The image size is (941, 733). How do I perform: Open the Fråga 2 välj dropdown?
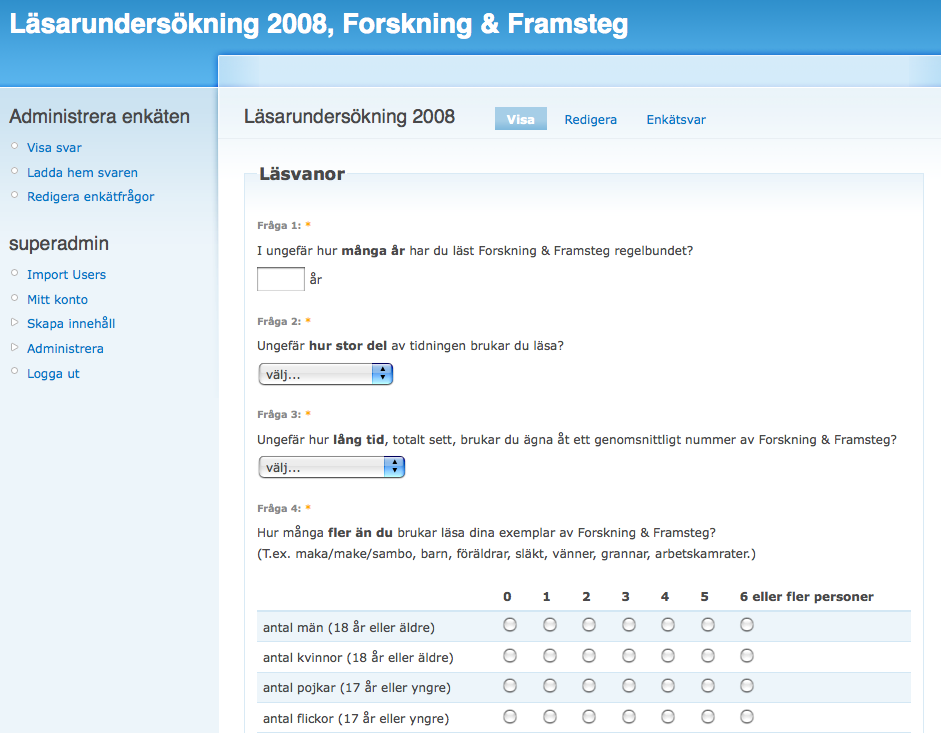coord(325,374)
